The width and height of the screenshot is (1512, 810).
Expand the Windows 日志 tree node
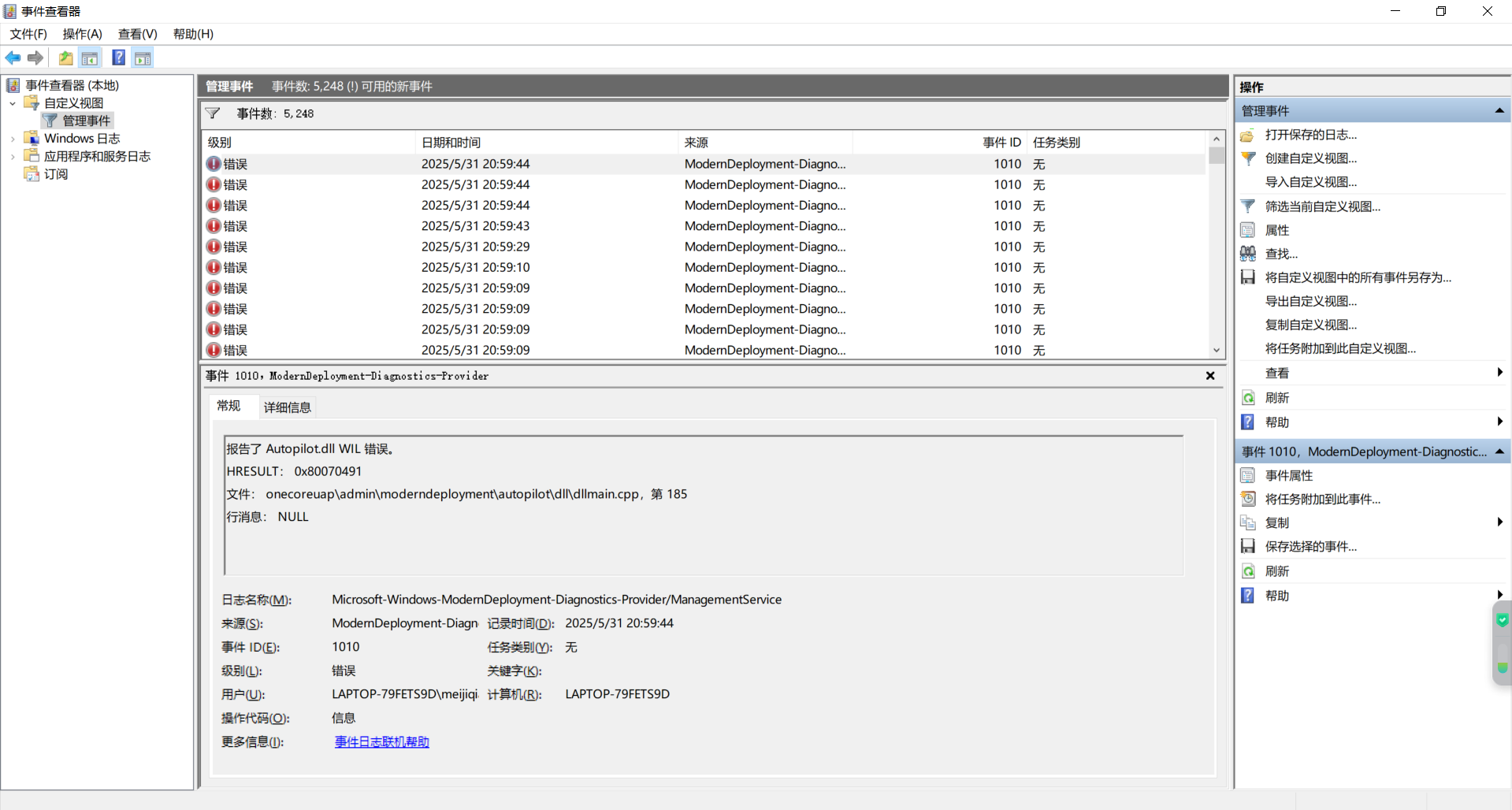pos(12,138)
